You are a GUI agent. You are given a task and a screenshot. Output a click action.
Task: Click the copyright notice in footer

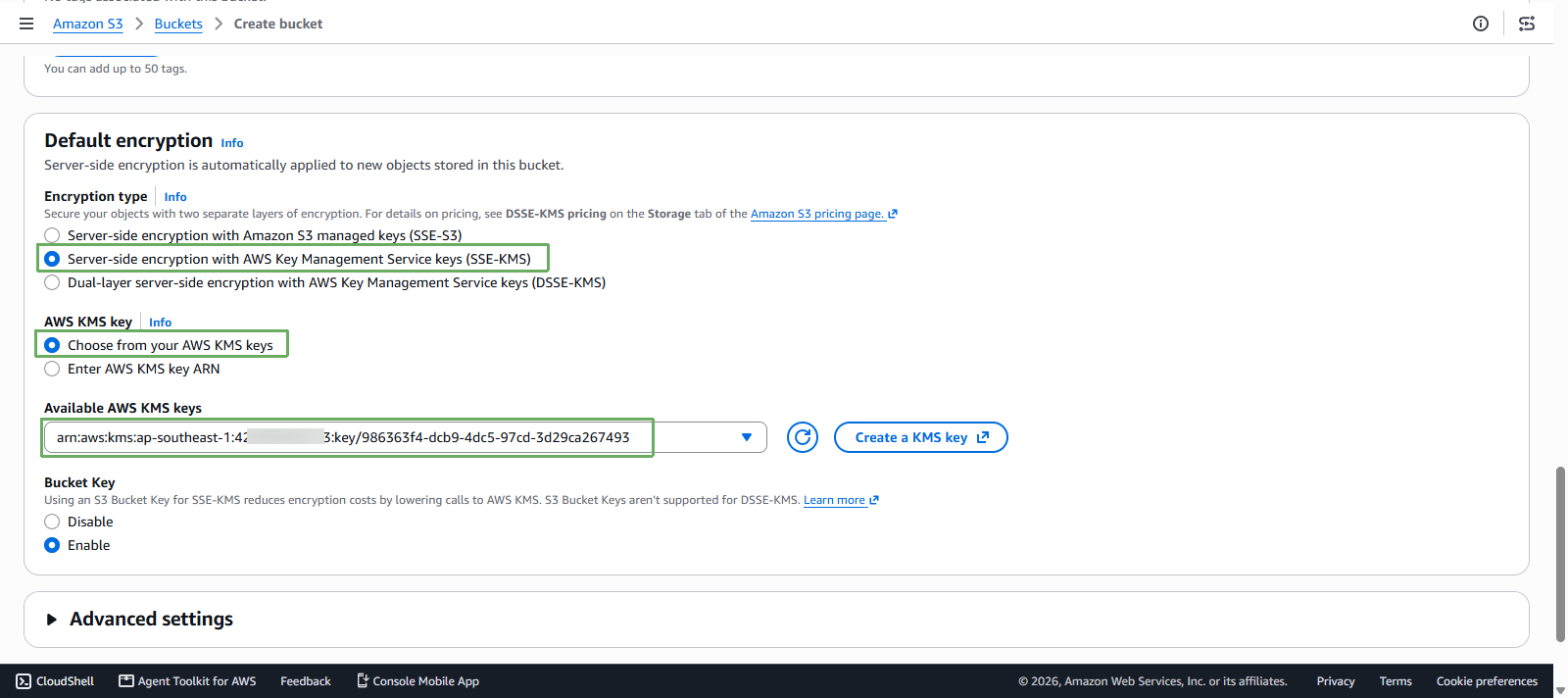pos(1152,681)
